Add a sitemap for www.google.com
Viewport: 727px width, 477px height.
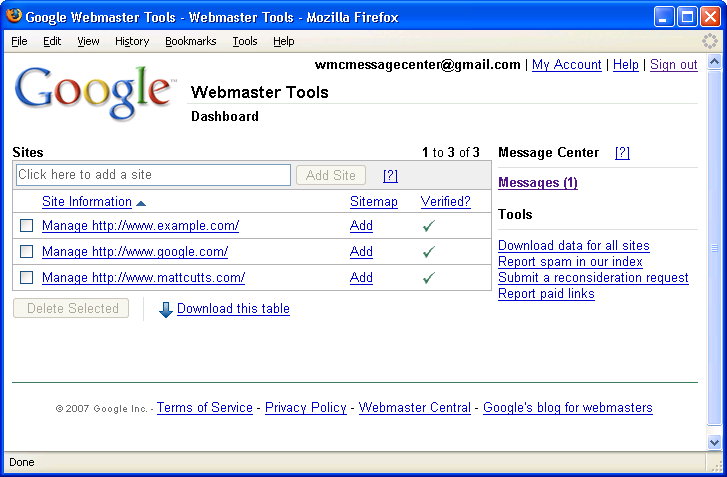[361, 252]
